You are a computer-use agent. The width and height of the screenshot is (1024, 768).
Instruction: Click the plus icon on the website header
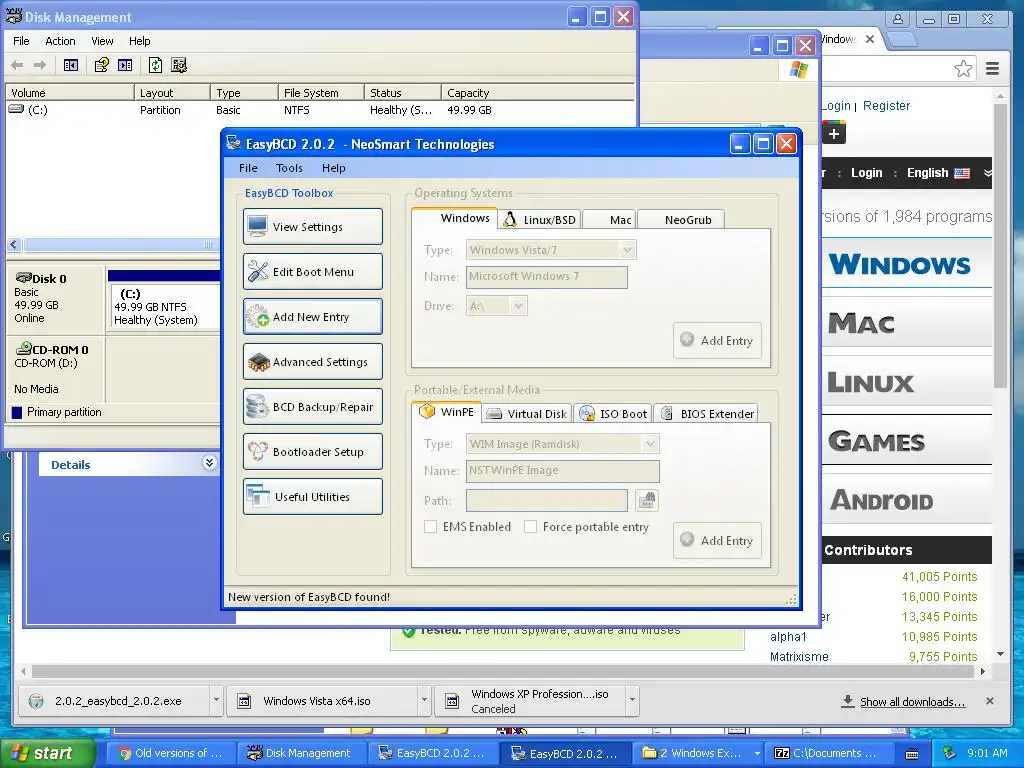(834, 134)
